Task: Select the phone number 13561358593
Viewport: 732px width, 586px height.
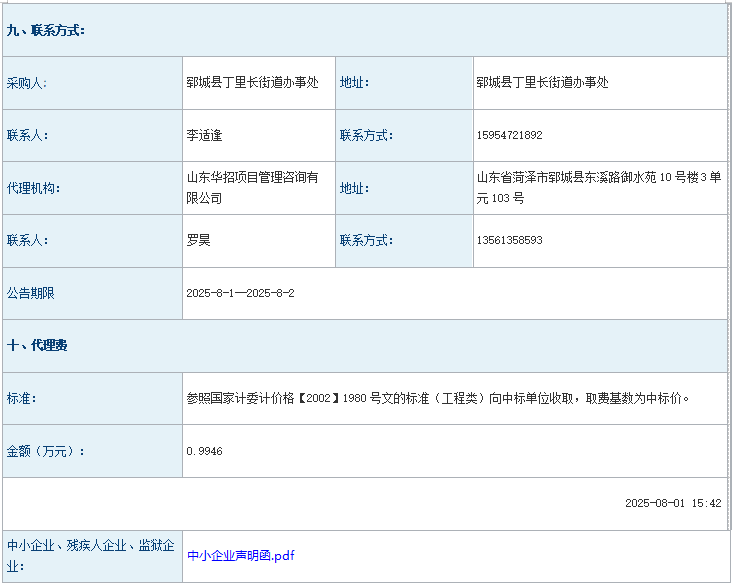Action: pos(510,240)
